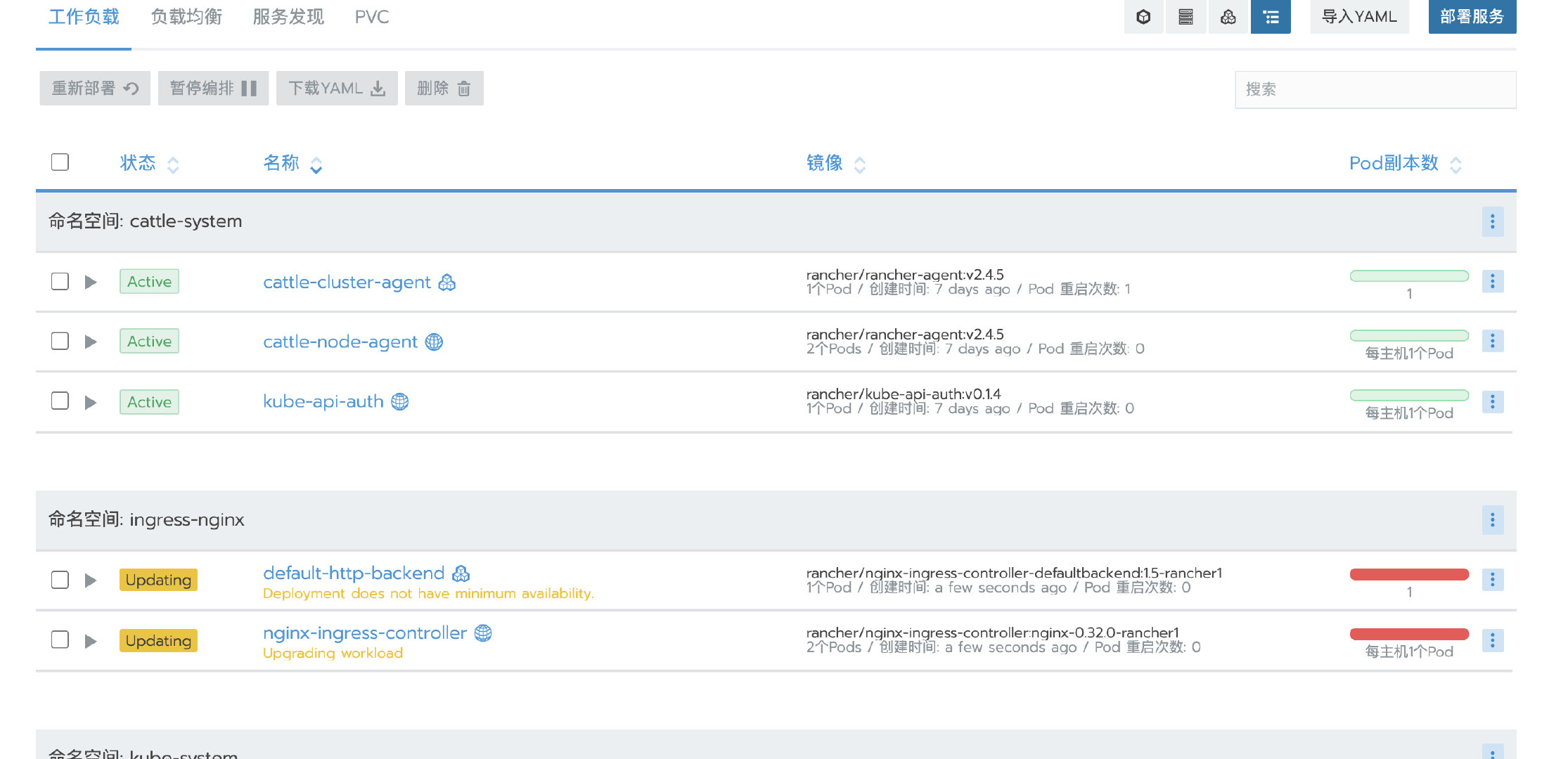Image resolution: width=1568 pixels, height=759 pixels.
Task: Click default-http-backend red pod scale bar
Action: tap(1409, 575)
